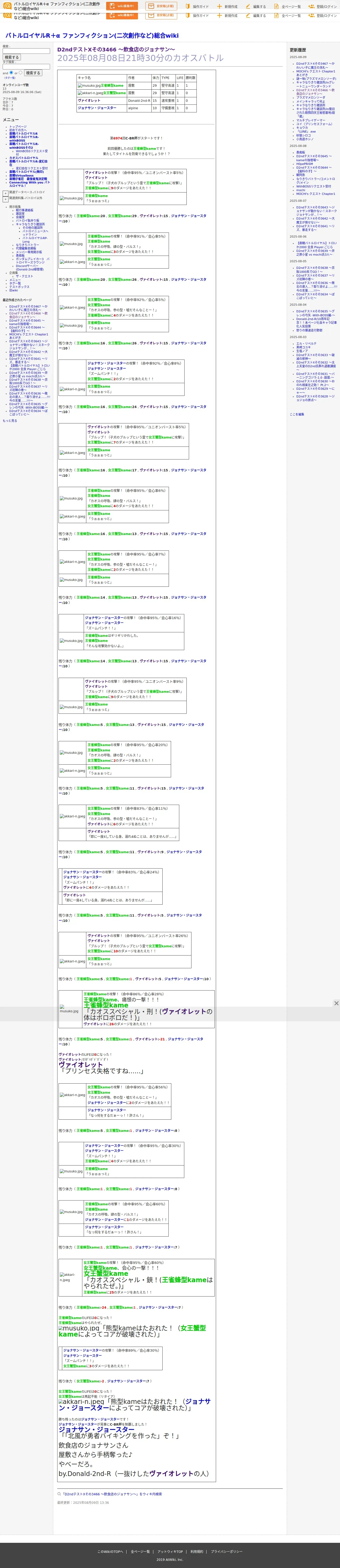
Task: Open 利用規約 footer link
Action: click(x=196, y=1552)
